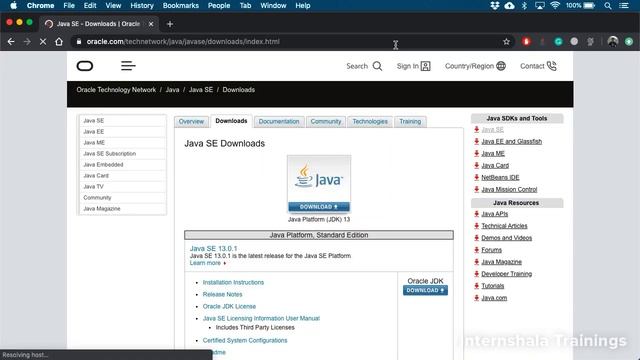This screenshot has height=360, width=640.
Task: Open Java Mission Control link
Action: point(509,189)
